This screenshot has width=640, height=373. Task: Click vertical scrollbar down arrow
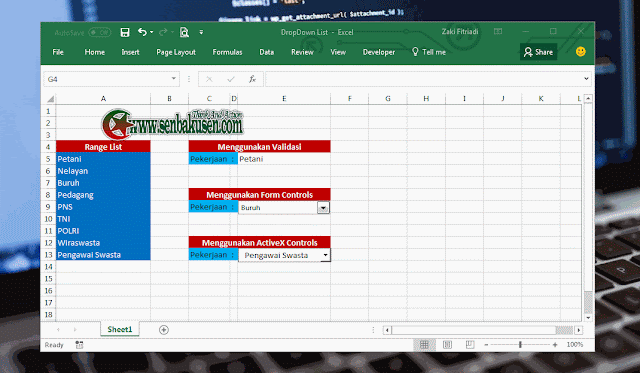point(588,317)
